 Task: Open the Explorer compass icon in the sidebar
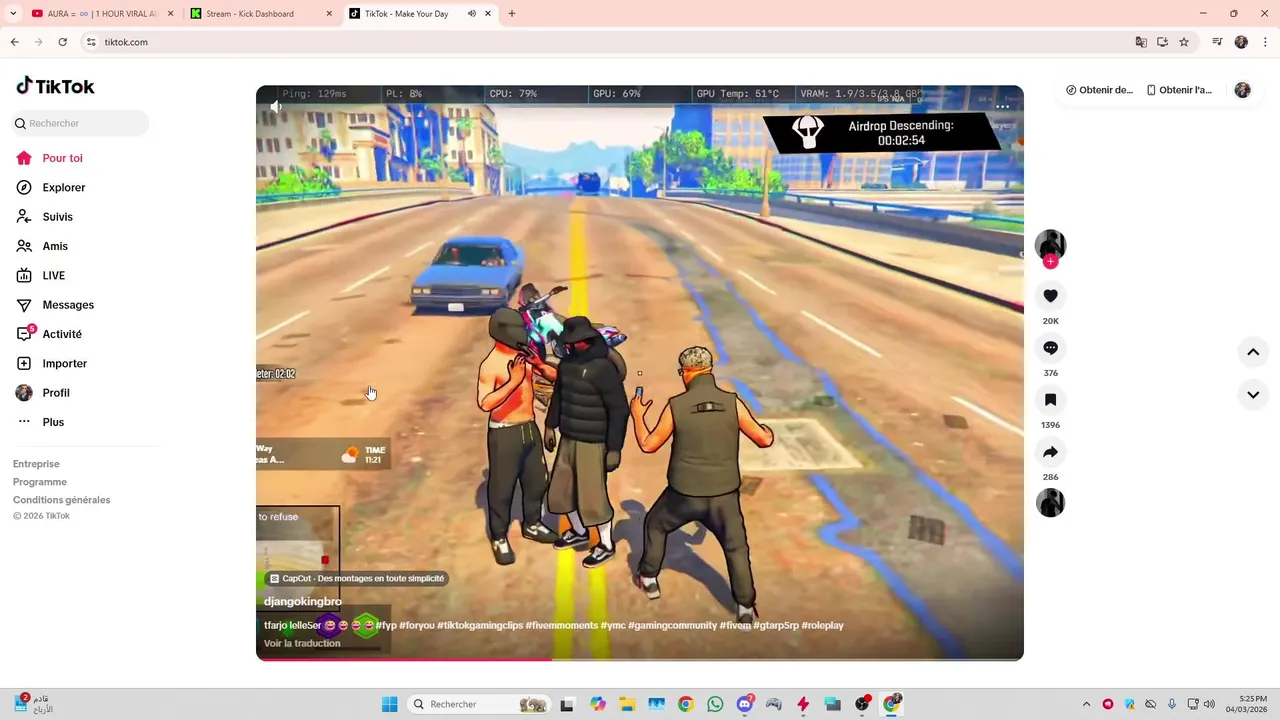click(x=24, y=187)
